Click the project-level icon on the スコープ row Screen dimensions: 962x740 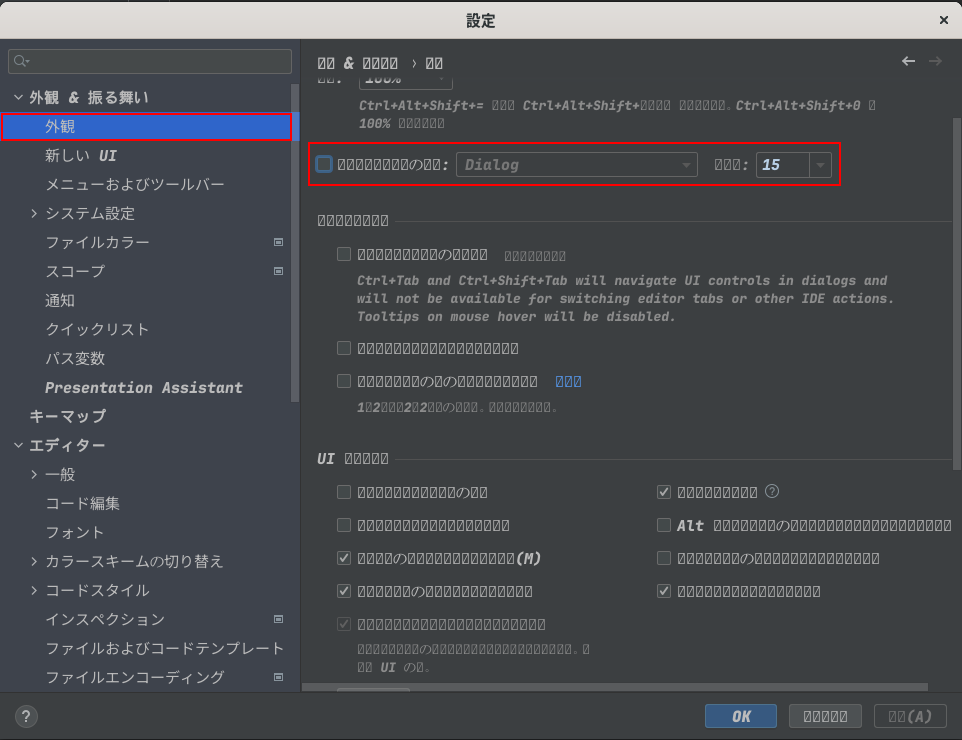(279, 271)
